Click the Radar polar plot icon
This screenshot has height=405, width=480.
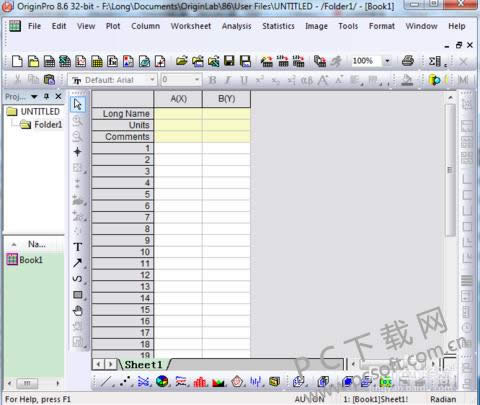click(x=237, y=382)
